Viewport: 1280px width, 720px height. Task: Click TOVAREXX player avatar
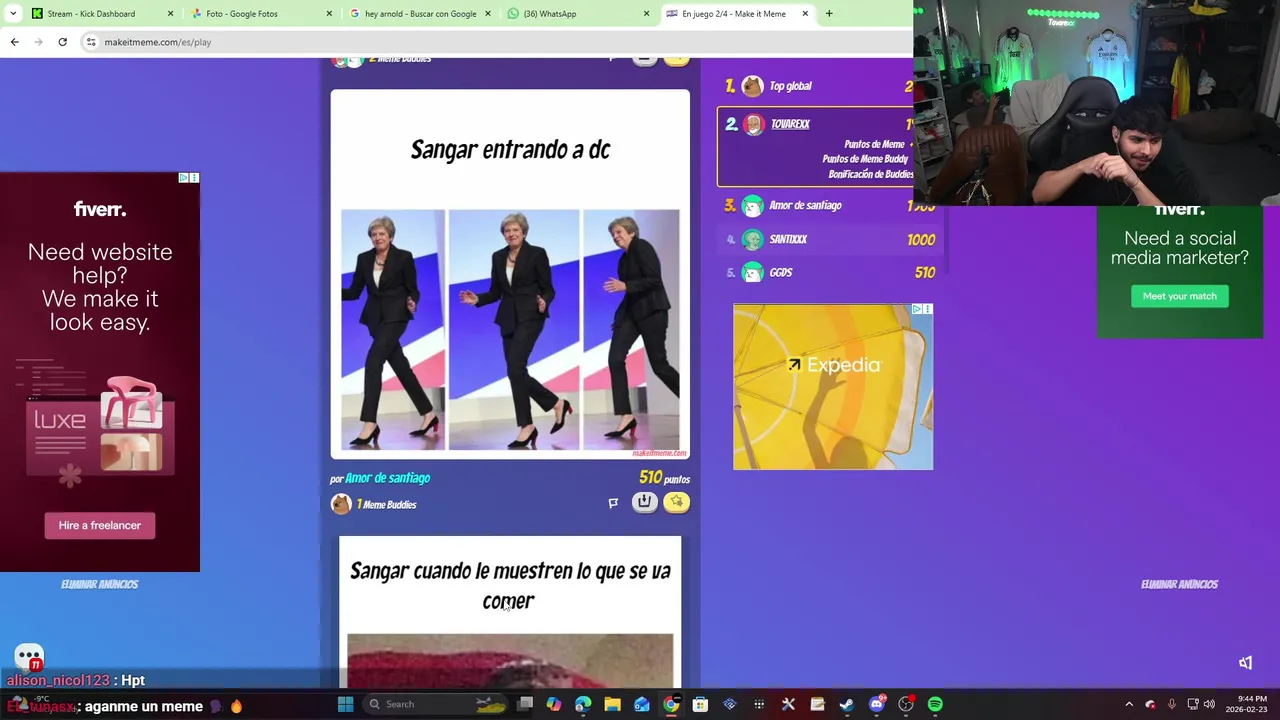click(753, 124)
